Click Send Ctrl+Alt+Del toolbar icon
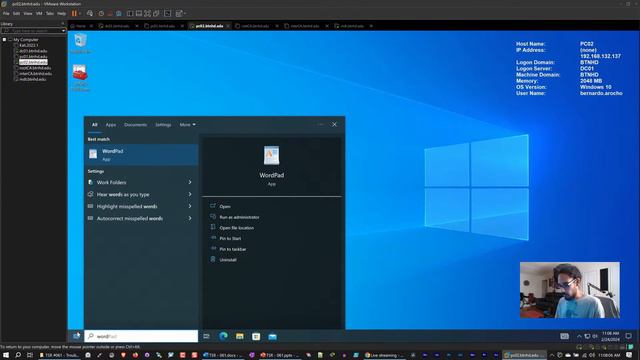Screen dimensions: 640x360 tap(90, 13)
